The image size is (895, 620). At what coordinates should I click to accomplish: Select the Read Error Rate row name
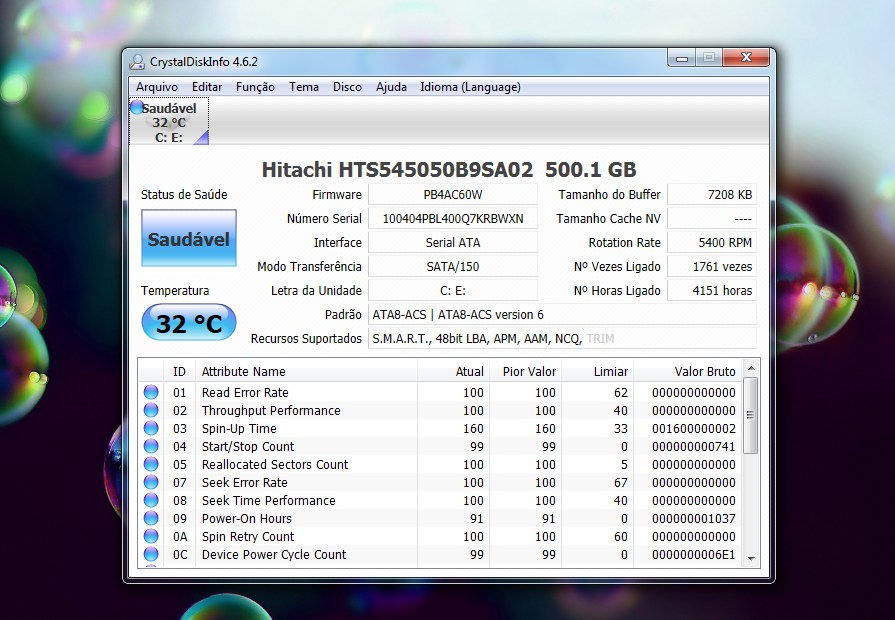[245, 392]
